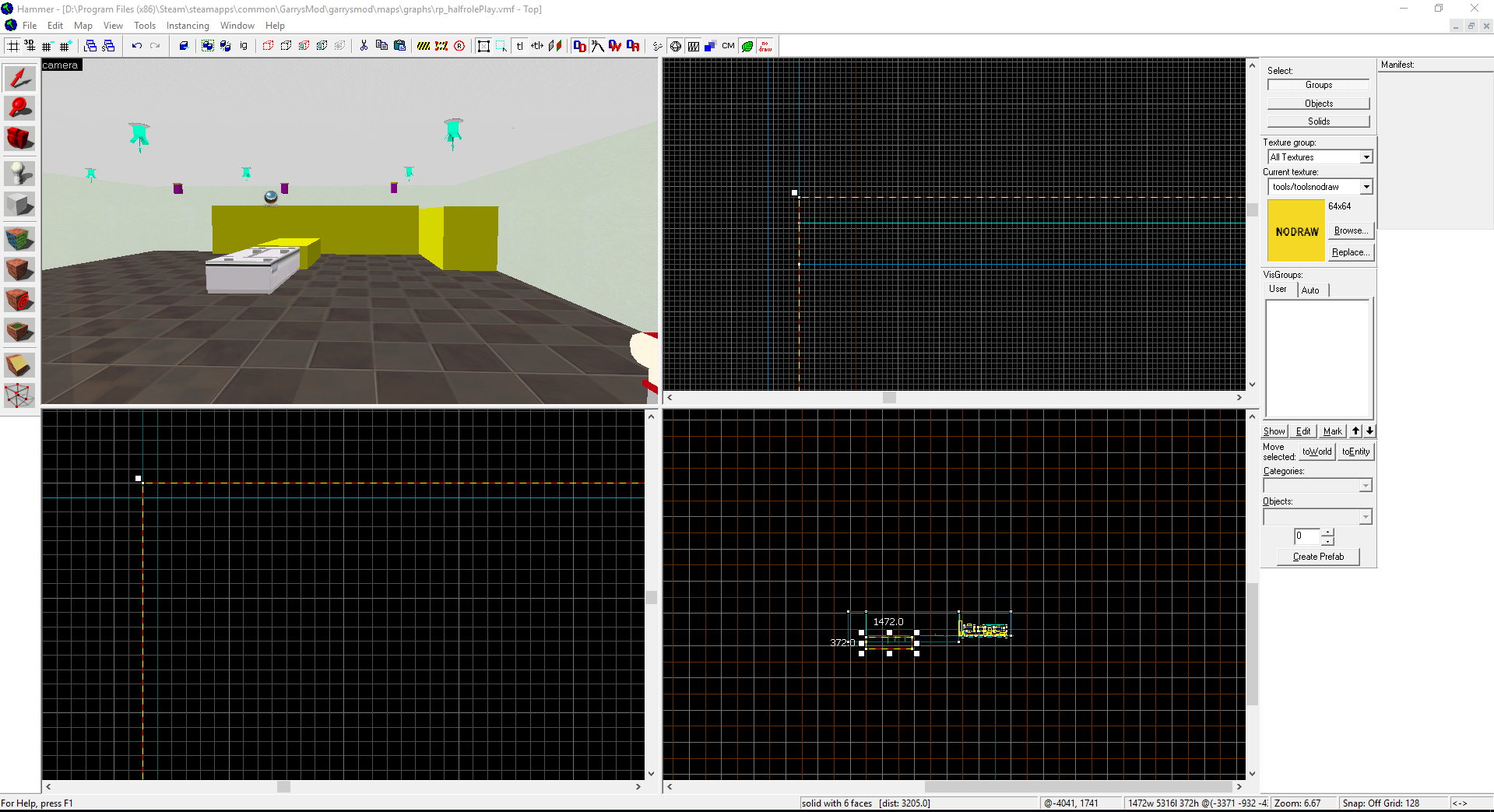The width and height of the screenshot is (1494, 812).
Task: Toggle the CM collision models button
Action: (x=729, y=46)
